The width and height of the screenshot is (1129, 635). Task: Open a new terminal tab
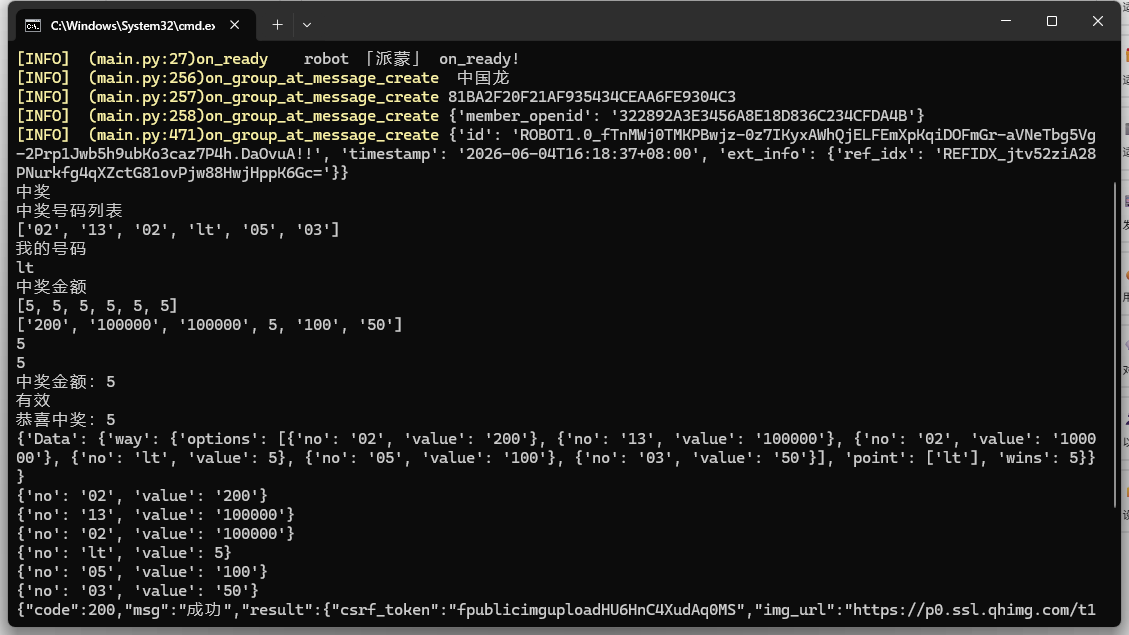click(x=277, y=24)
